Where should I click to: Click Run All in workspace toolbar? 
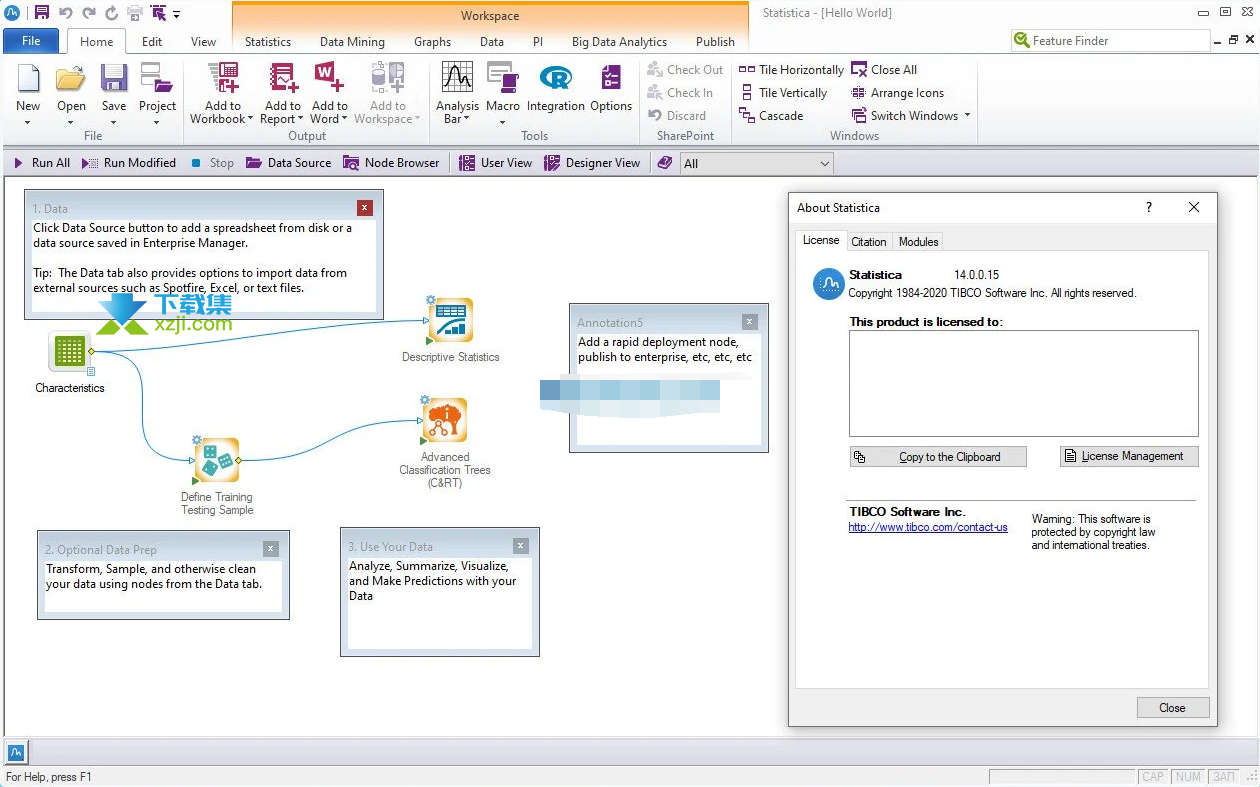(x=41, y=163)
